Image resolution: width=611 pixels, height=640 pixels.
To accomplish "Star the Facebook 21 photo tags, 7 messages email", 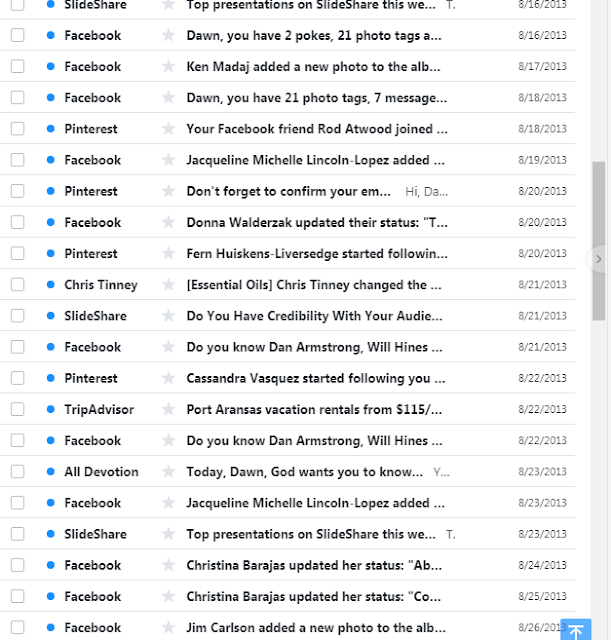I will [168, 98].
